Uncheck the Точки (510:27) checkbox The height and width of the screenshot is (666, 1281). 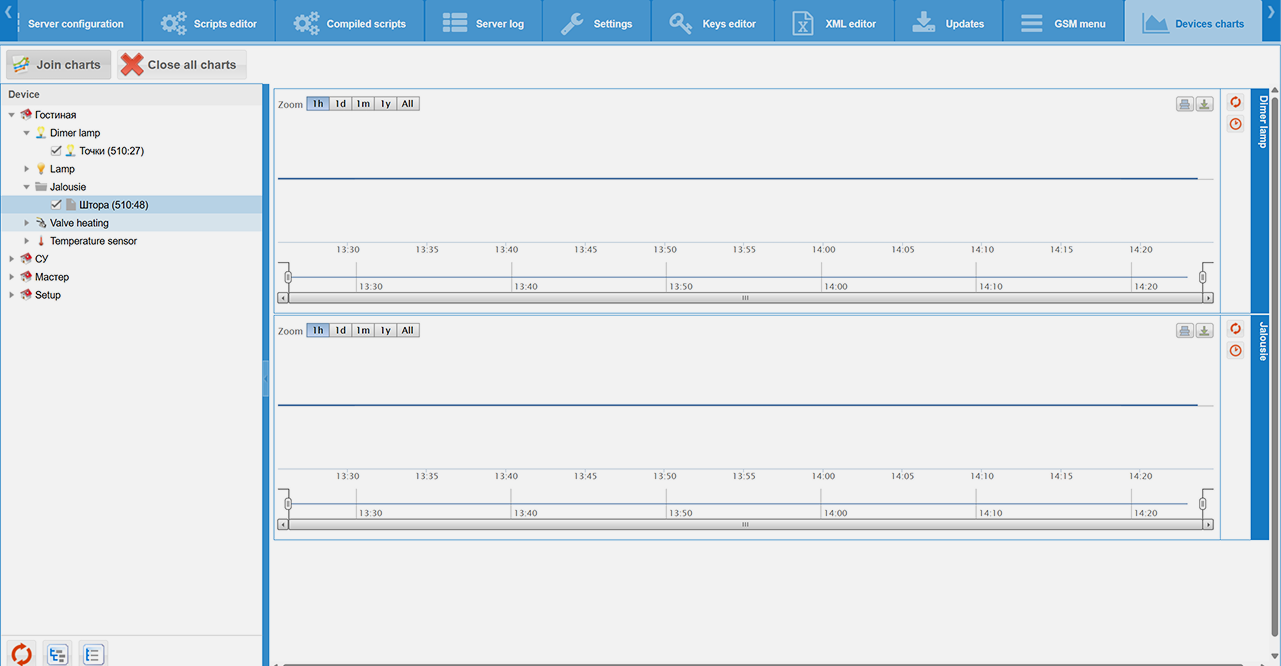(56, 151)
